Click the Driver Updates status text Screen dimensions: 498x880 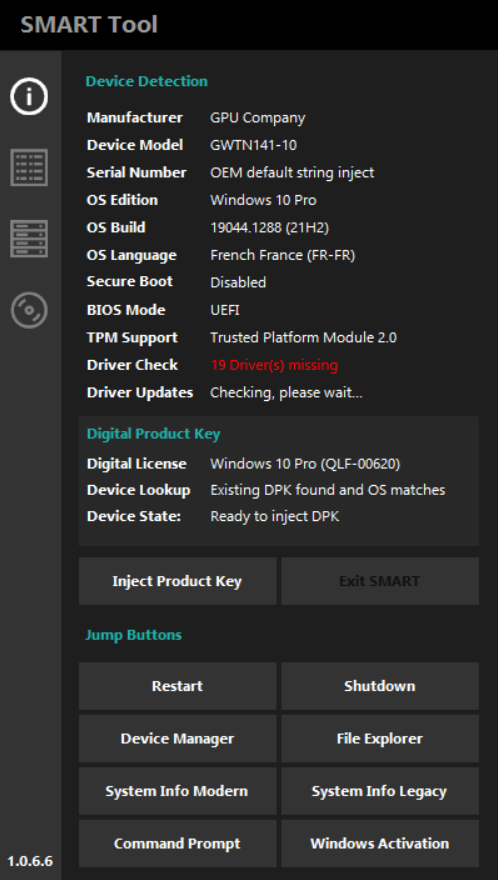[286, 393]
